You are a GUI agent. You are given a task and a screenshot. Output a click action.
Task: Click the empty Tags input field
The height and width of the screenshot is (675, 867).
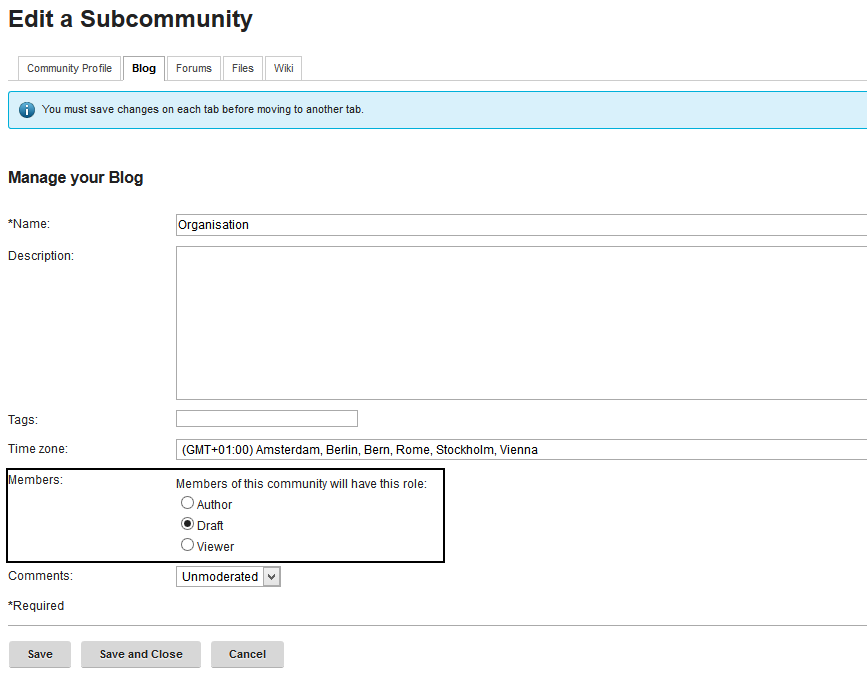coord(267,419)
